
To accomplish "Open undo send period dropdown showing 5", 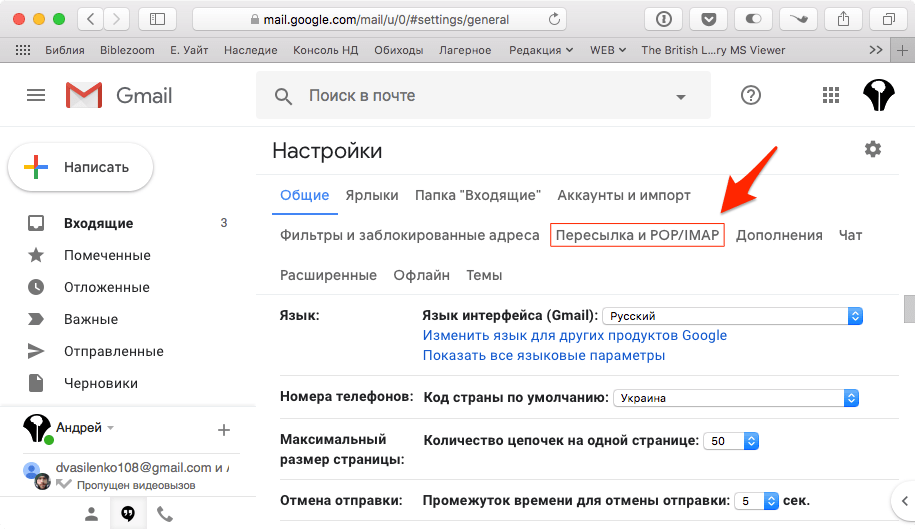I will pos(757,501).
